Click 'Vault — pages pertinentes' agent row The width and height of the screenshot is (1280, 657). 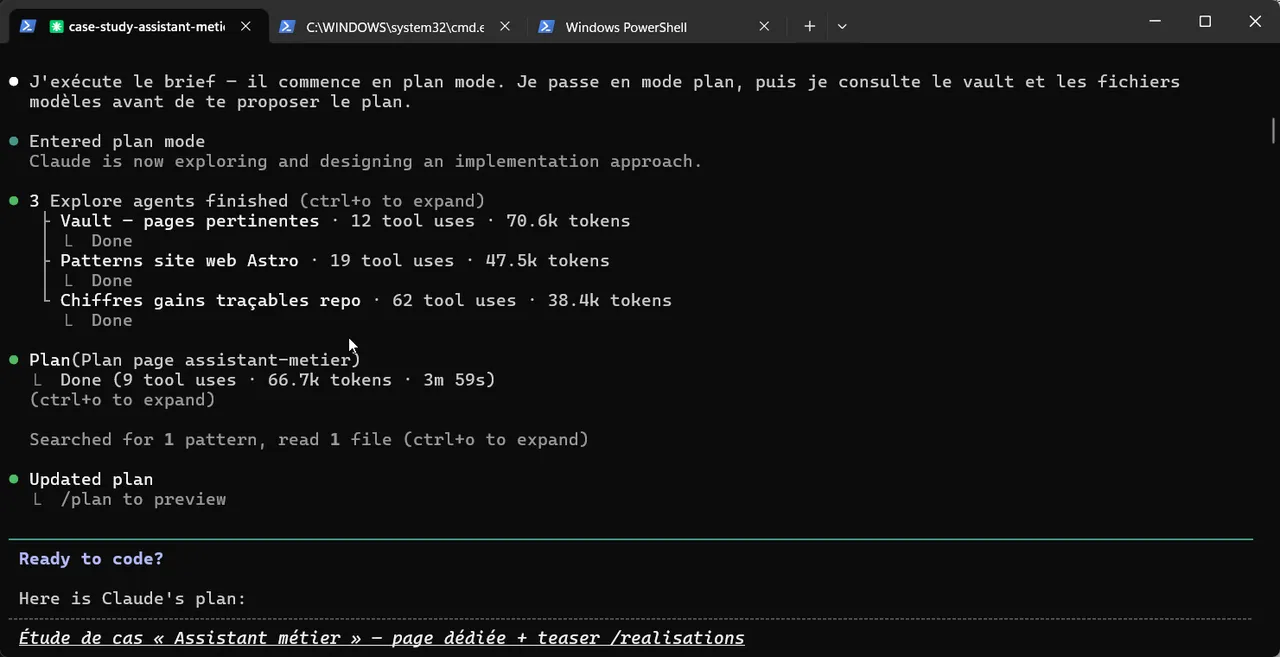pyautogui.click(x=345, y=221)
